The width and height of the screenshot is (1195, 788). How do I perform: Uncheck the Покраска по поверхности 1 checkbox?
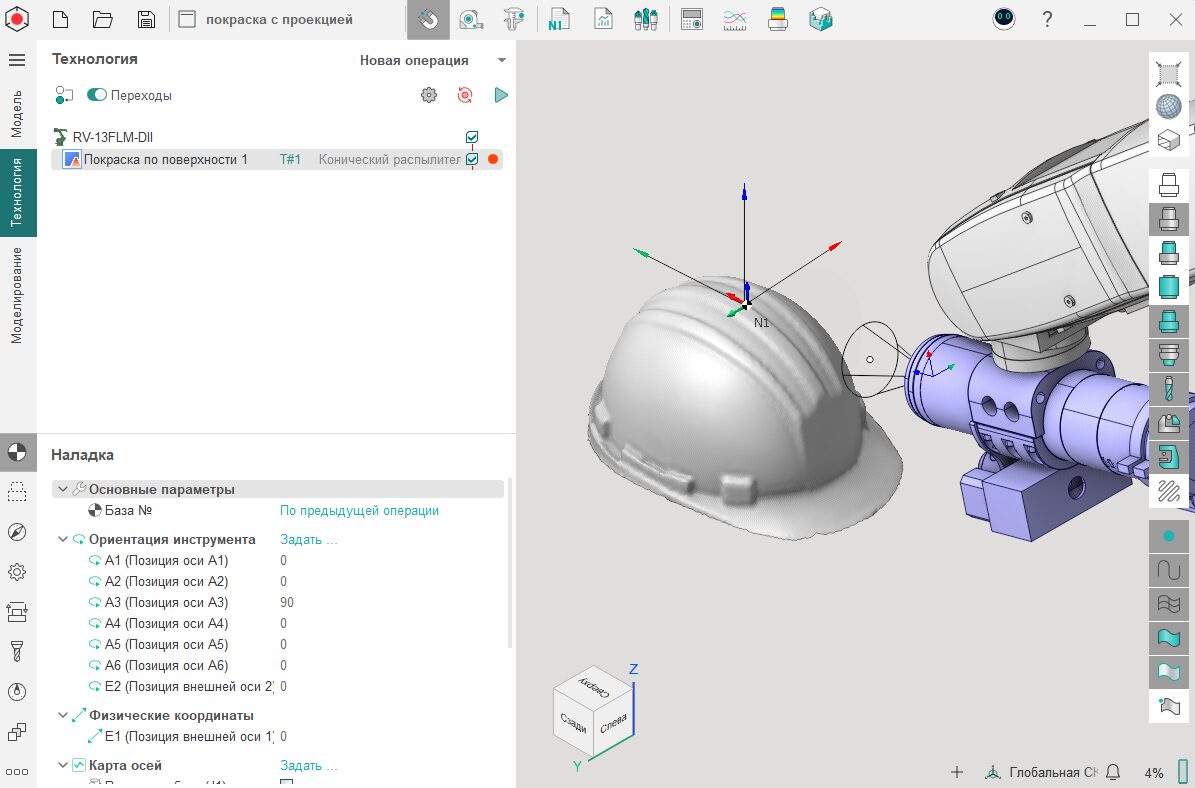472,159
